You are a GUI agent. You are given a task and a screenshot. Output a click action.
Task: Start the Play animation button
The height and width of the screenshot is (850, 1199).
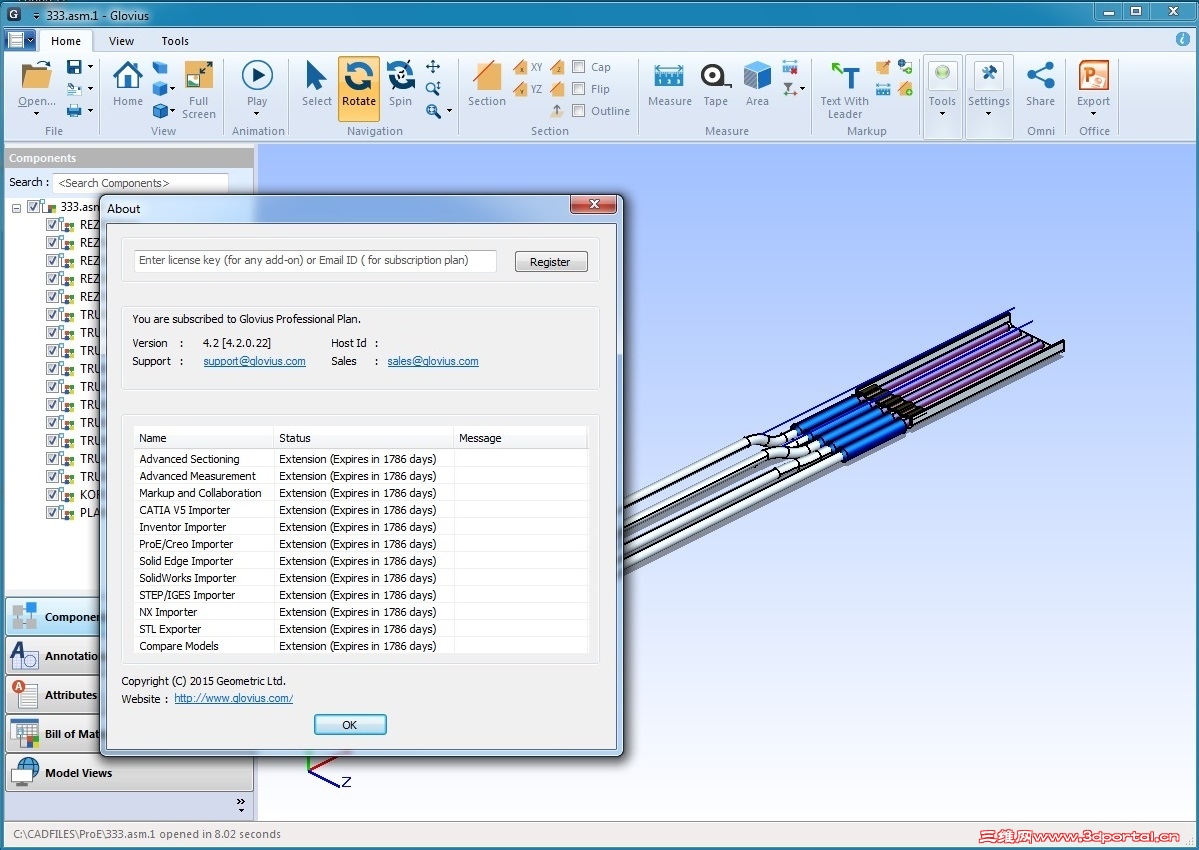(257, 76)
